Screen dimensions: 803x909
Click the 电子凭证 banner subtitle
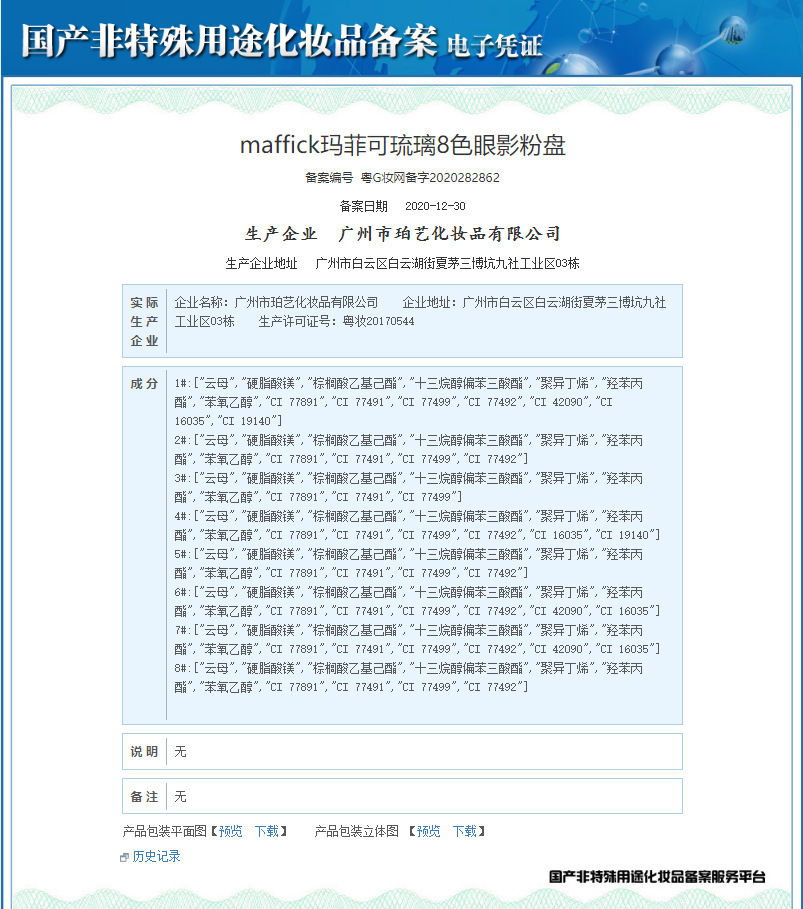(x=495, y=46)
